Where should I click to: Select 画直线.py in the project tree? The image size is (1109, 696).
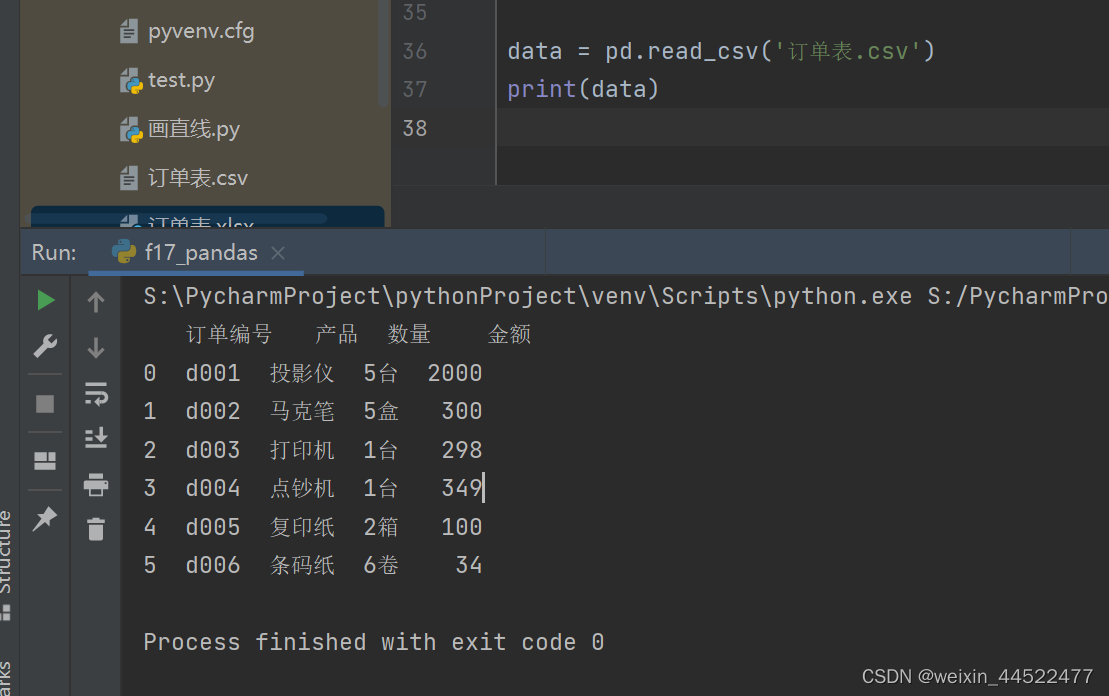click(x=194, y=129)
